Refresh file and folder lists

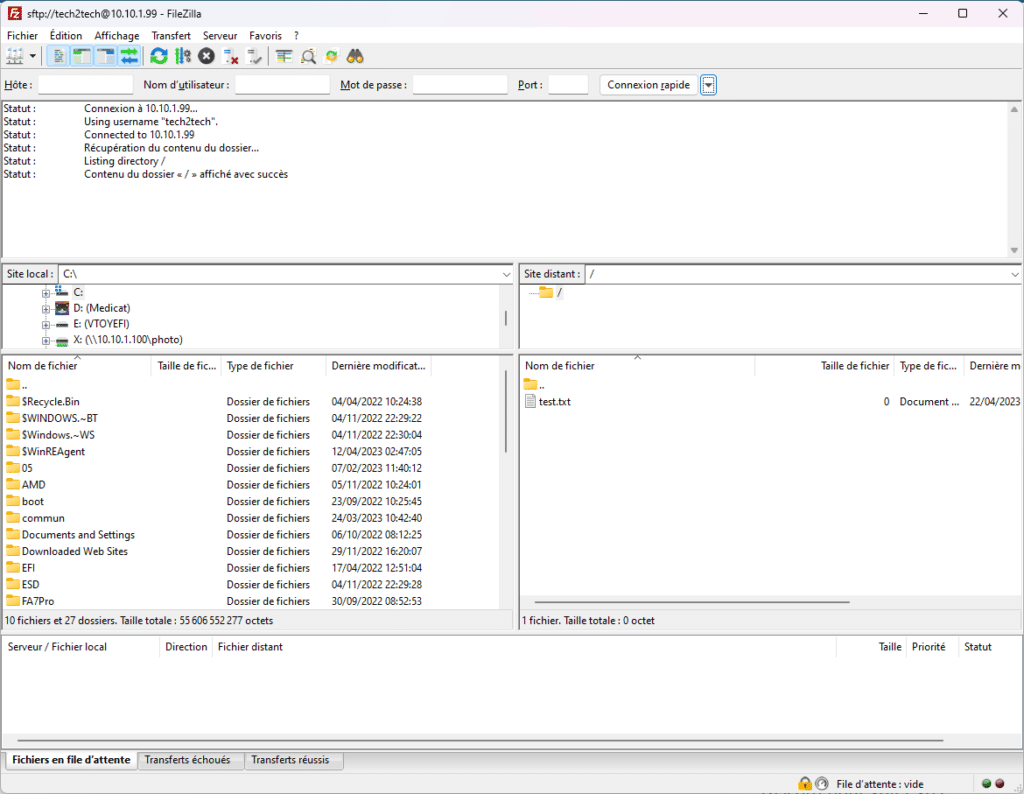pos(158,57)
